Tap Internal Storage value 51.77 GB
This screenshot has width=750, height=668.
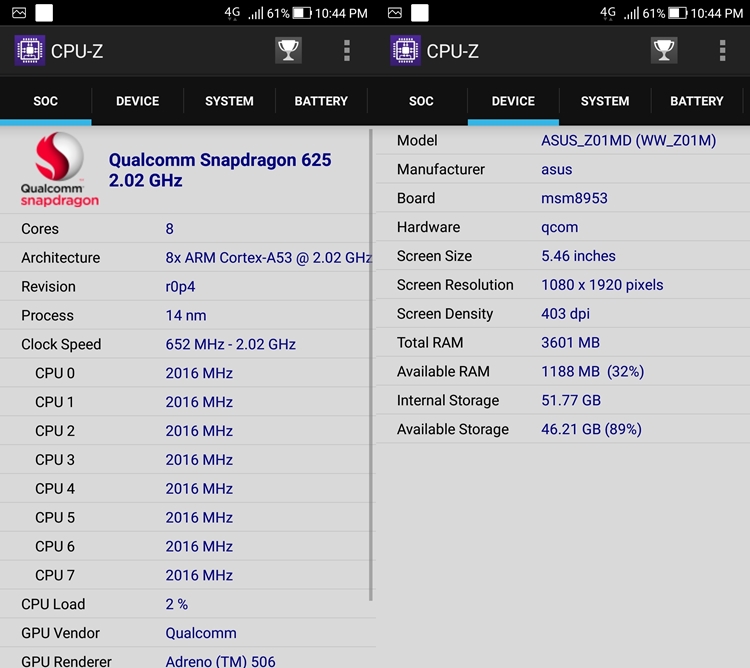[x=571, y=400]
